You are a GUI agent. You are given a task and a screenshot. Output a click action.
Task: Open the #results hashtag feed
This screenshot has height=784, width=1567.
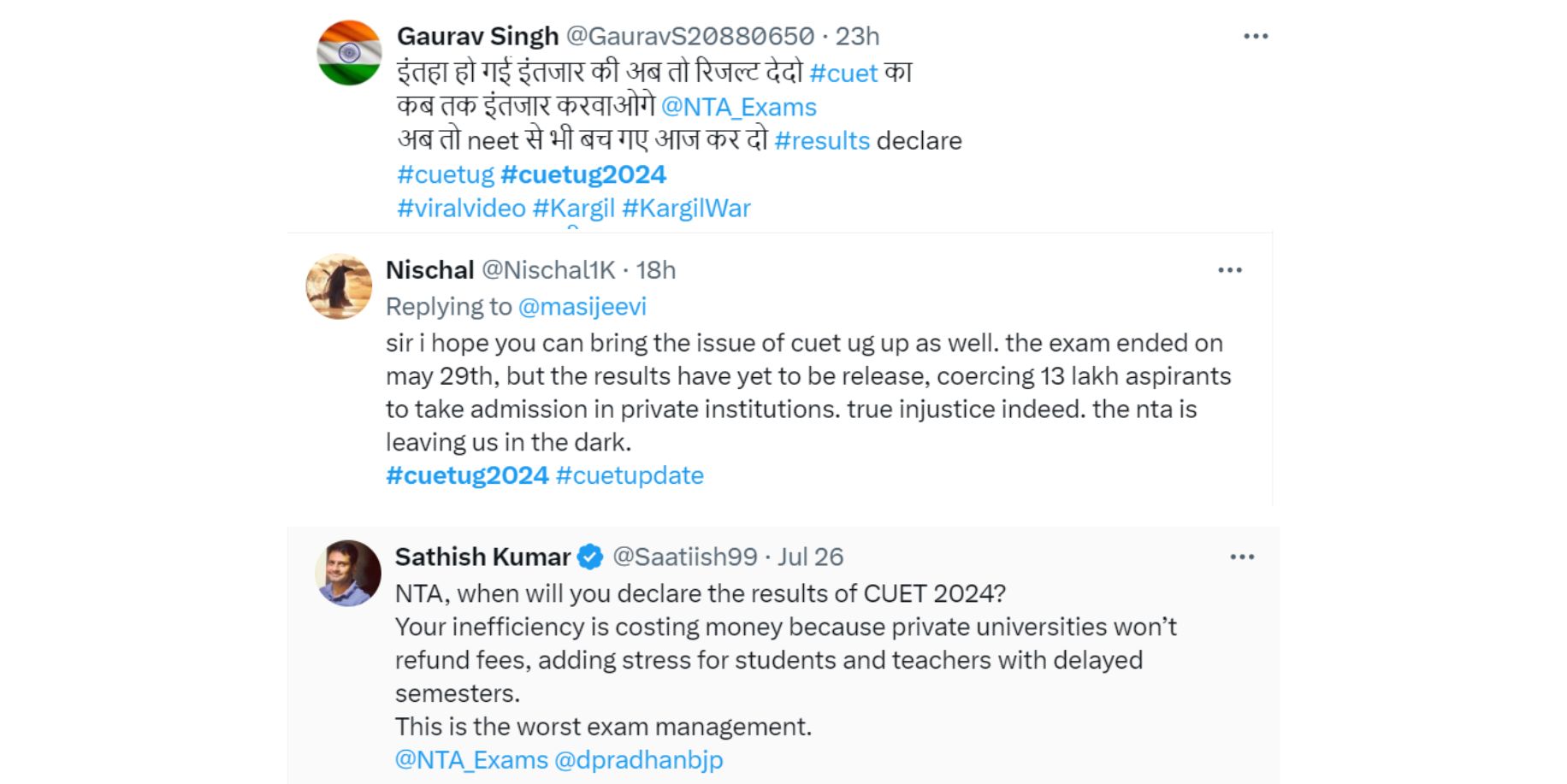pyautogui.click(x=822, y=140)
